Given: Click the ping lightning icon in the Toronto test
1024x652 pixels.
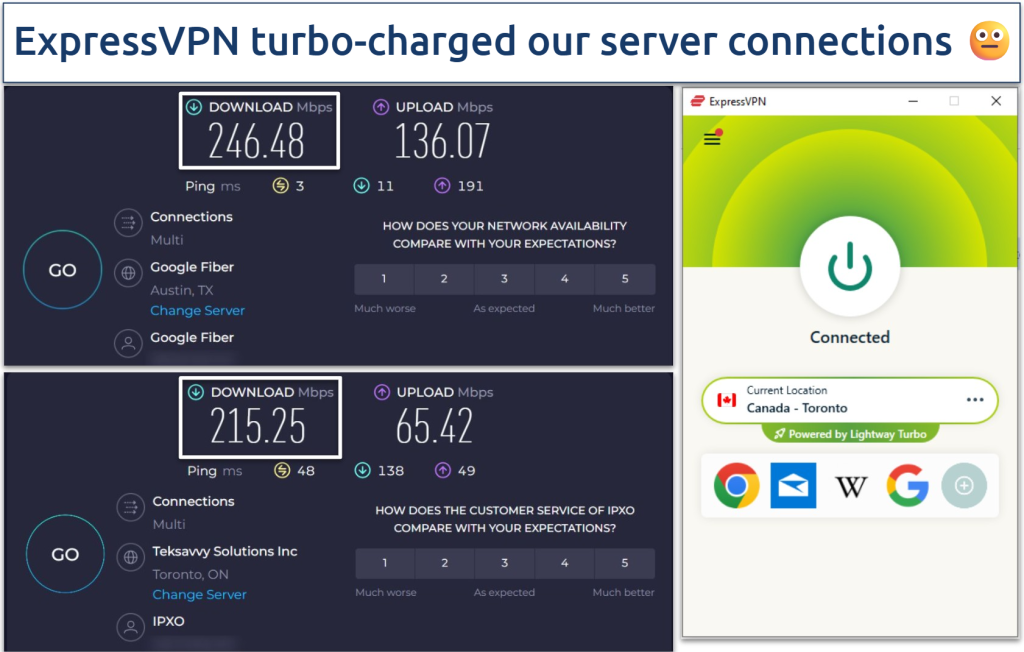Looking at the screenshot, I should pos(283,470).
